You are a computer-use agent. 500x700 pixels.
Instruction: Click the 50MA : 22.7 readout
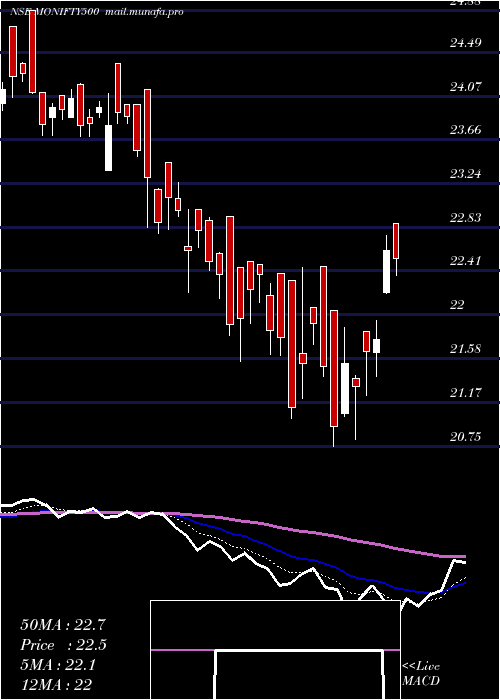tap(63, 625)
